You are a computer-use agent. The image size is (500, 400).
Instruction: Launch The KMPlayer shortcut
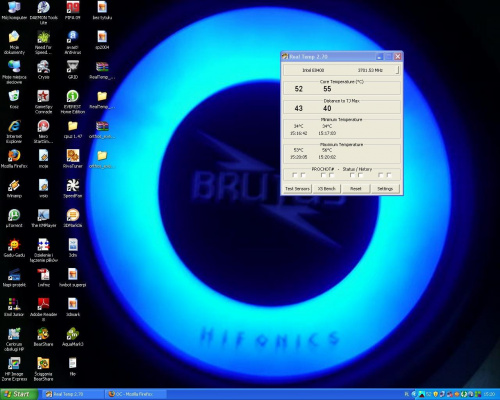[43, 218]
